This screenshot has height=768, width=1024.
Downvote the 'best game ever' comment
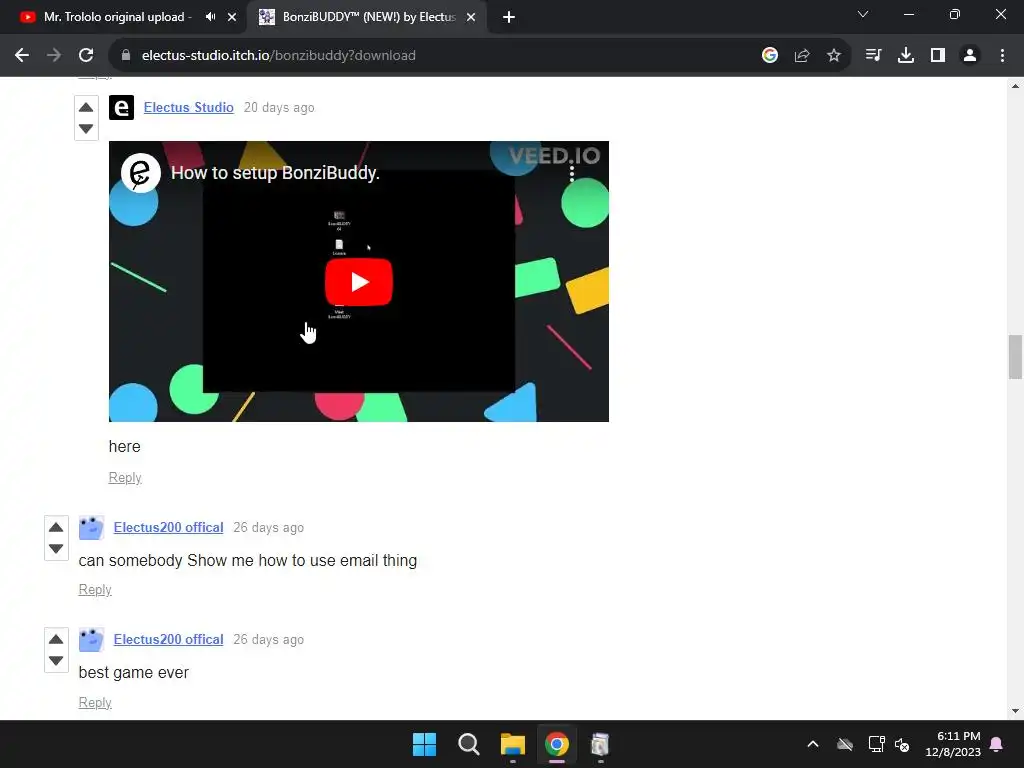pyautogui.click(x=56, y=660)
